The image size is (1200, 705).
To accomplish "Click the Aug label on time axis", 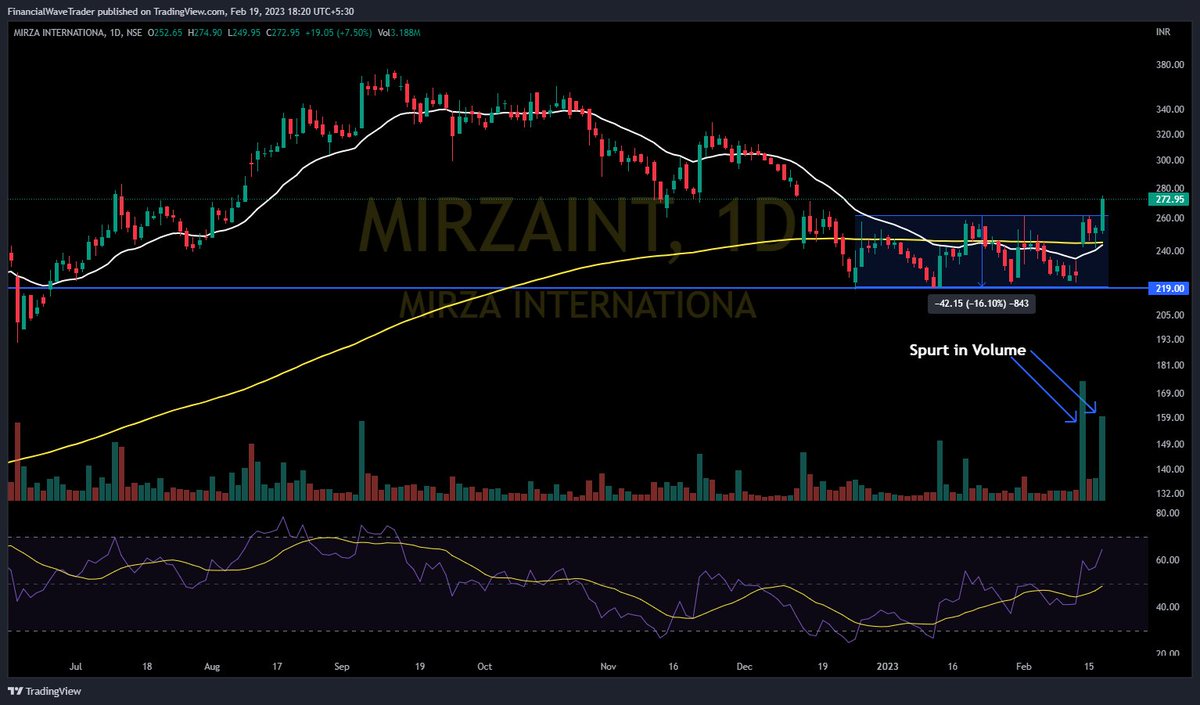I will 210,664.
